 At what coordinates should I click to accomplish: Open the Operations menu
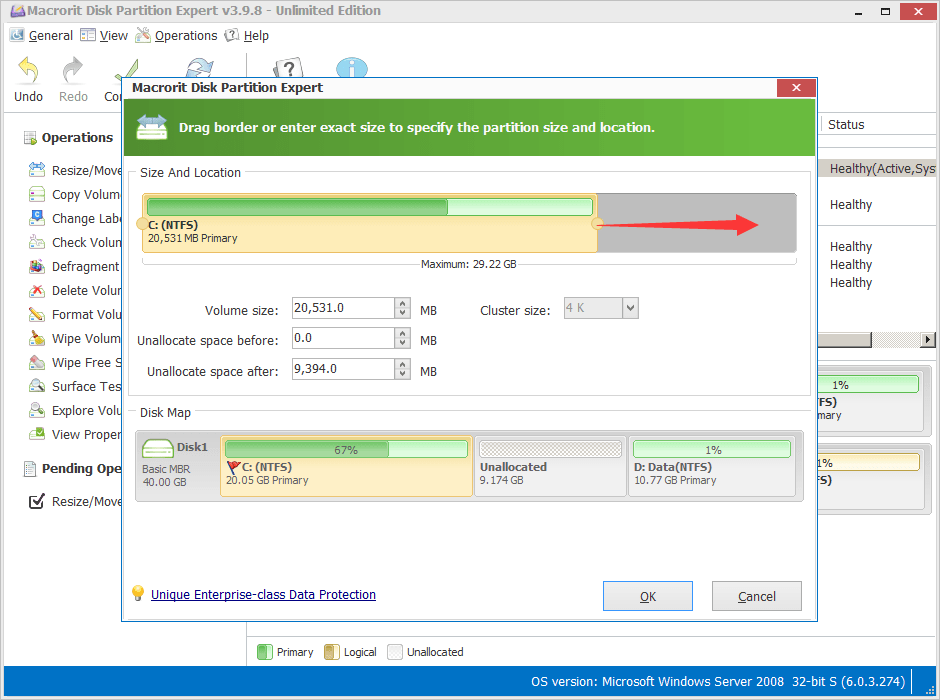pyautogui.click(x=185, y=35)
